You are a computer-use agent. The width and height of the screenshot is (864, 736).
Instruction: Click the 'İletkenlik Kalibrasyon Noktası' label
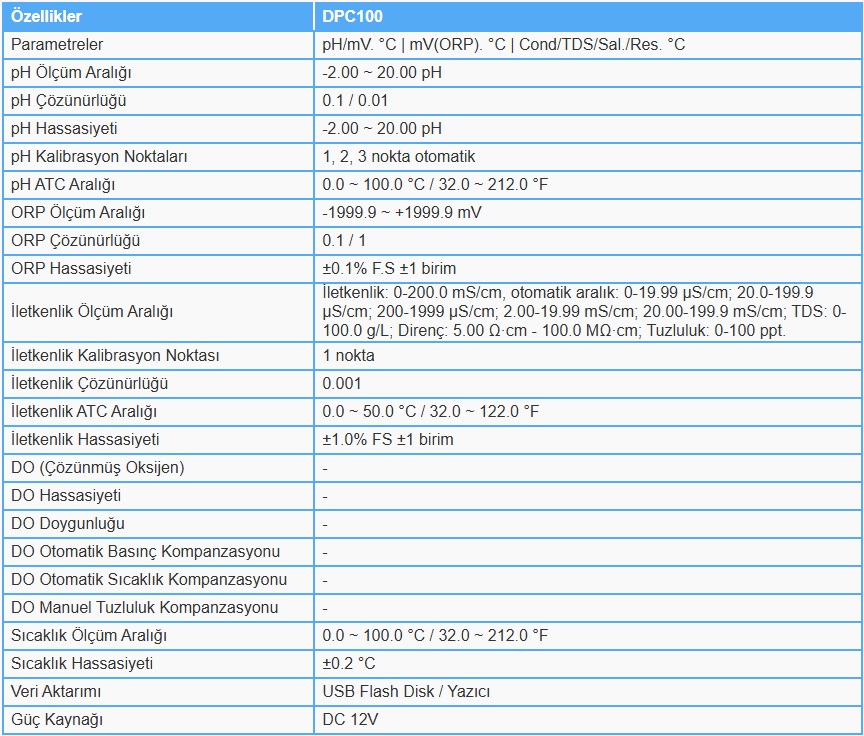coord(115,356)
